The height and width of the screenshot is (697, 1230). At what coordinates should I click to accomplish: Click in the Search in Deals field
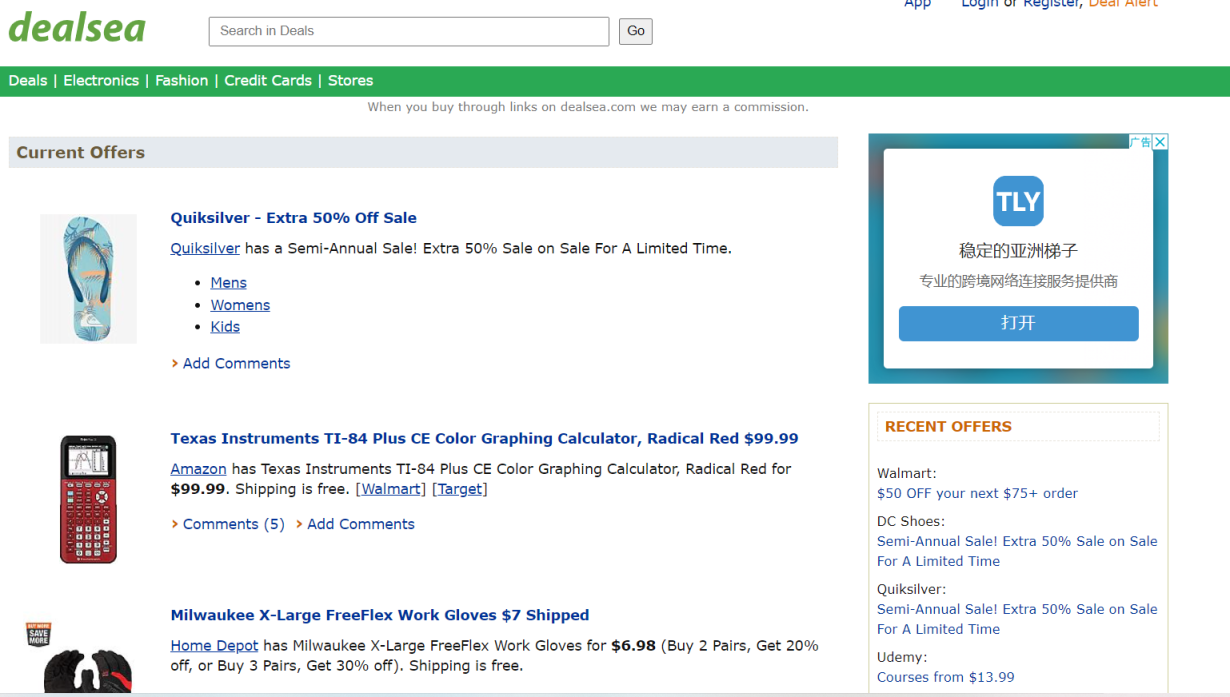click(408, 31)
